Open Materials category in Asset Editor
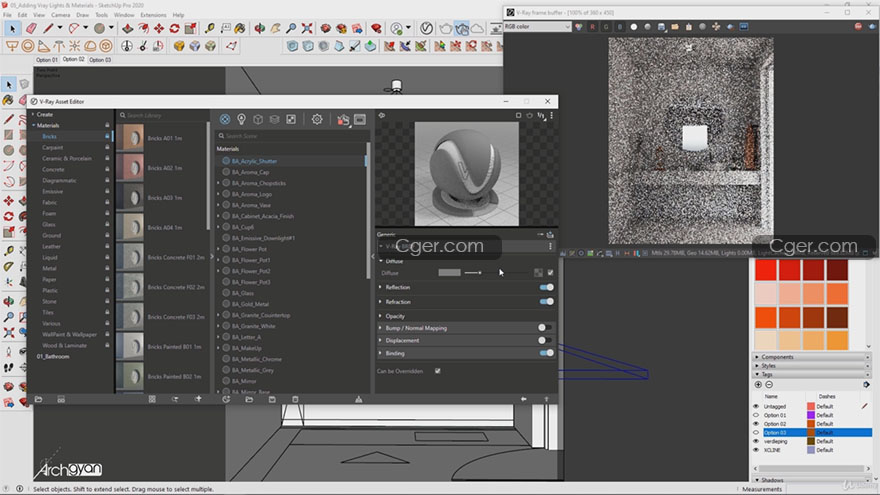 [x=225, y=119]
